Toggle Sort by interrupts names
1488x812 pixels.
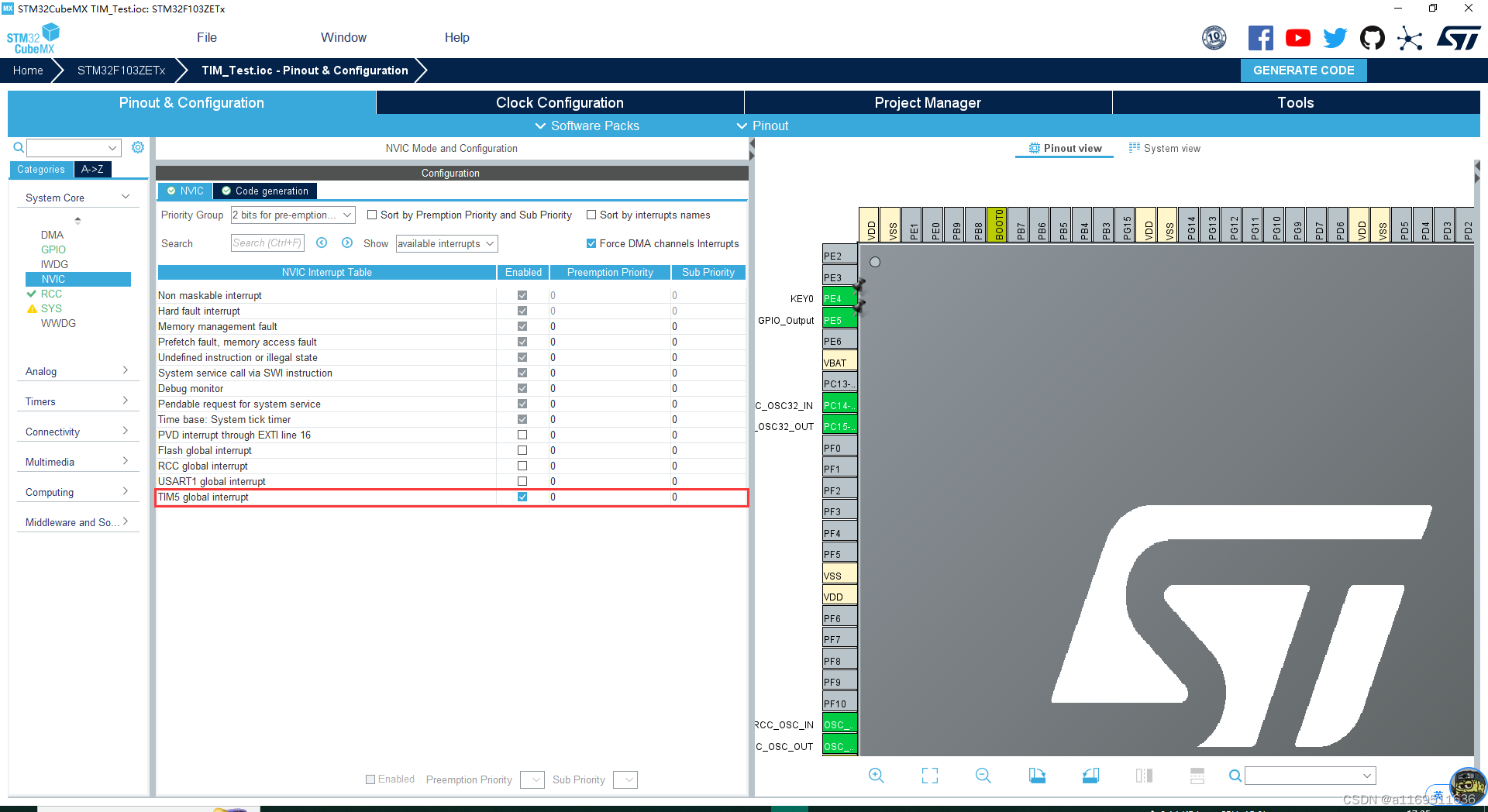(591, 215)
